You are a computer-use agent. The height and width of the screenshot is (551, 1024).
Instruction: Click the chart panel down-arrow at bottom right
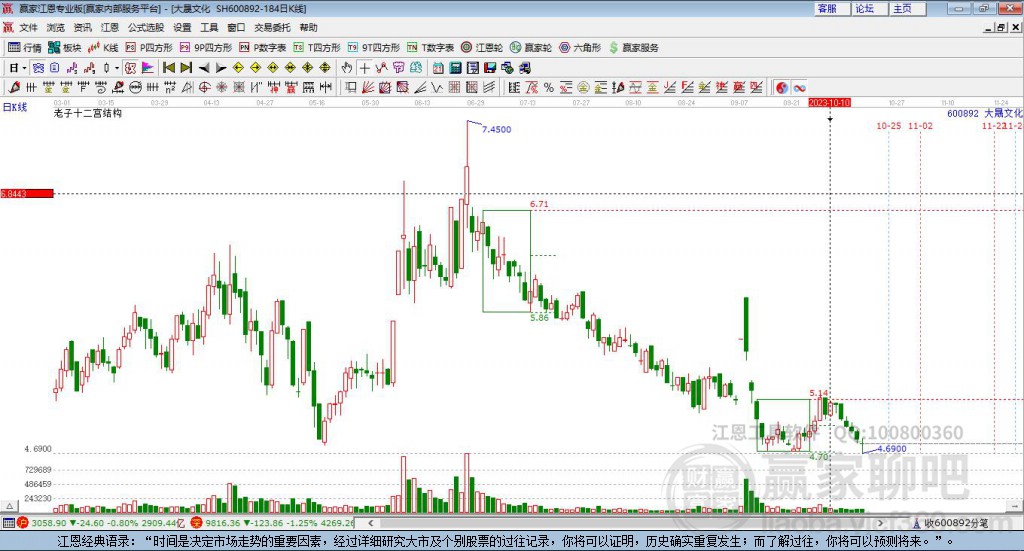tap(1016, 507)
